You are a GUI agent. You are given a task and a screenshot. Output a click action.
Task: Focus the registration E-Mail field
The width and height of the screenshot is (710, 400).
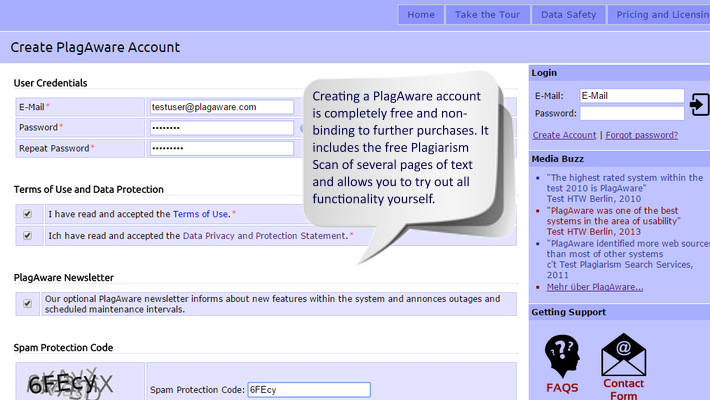[x=222, y=107]
